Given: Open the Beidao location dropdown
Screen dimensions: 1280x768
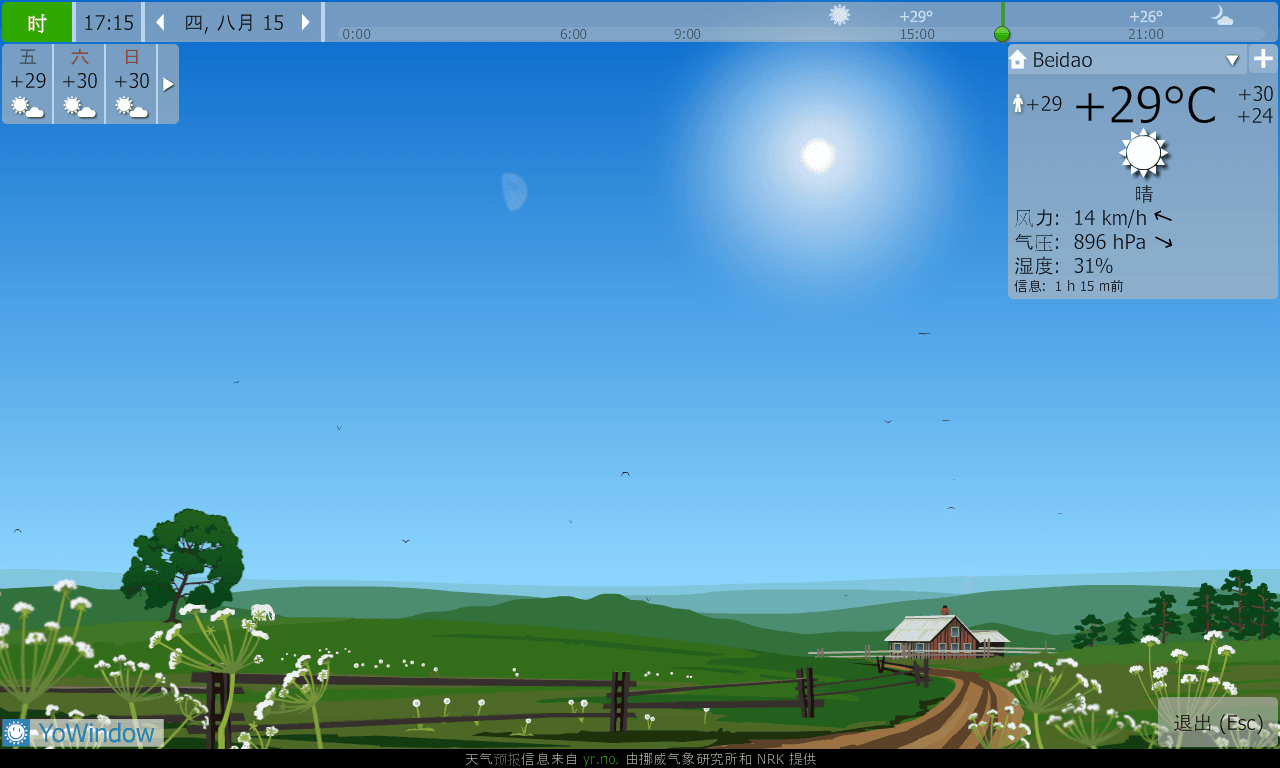Looking at the screenshot, I should [1232, 60].
